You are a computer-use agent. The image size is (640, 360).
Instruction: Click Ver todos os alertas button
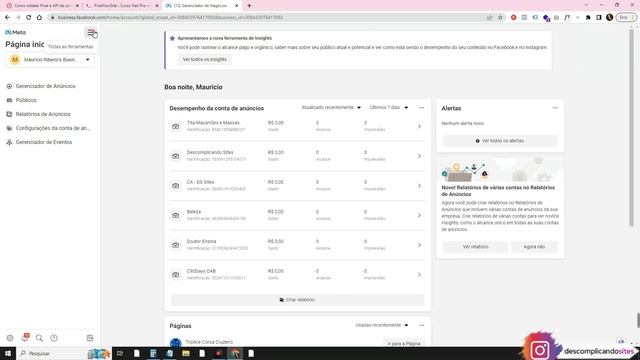[x=500, y=141]
